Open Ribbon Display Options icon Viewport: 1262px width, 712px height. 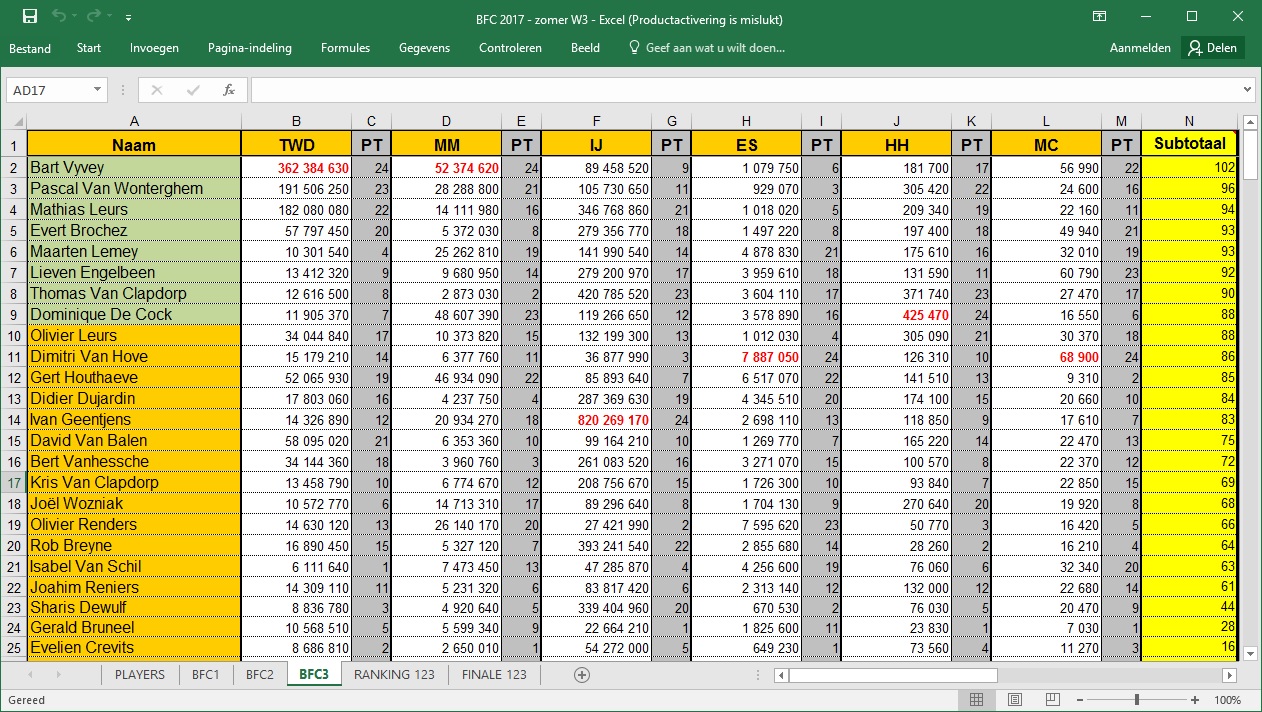tap(1099, 17)
